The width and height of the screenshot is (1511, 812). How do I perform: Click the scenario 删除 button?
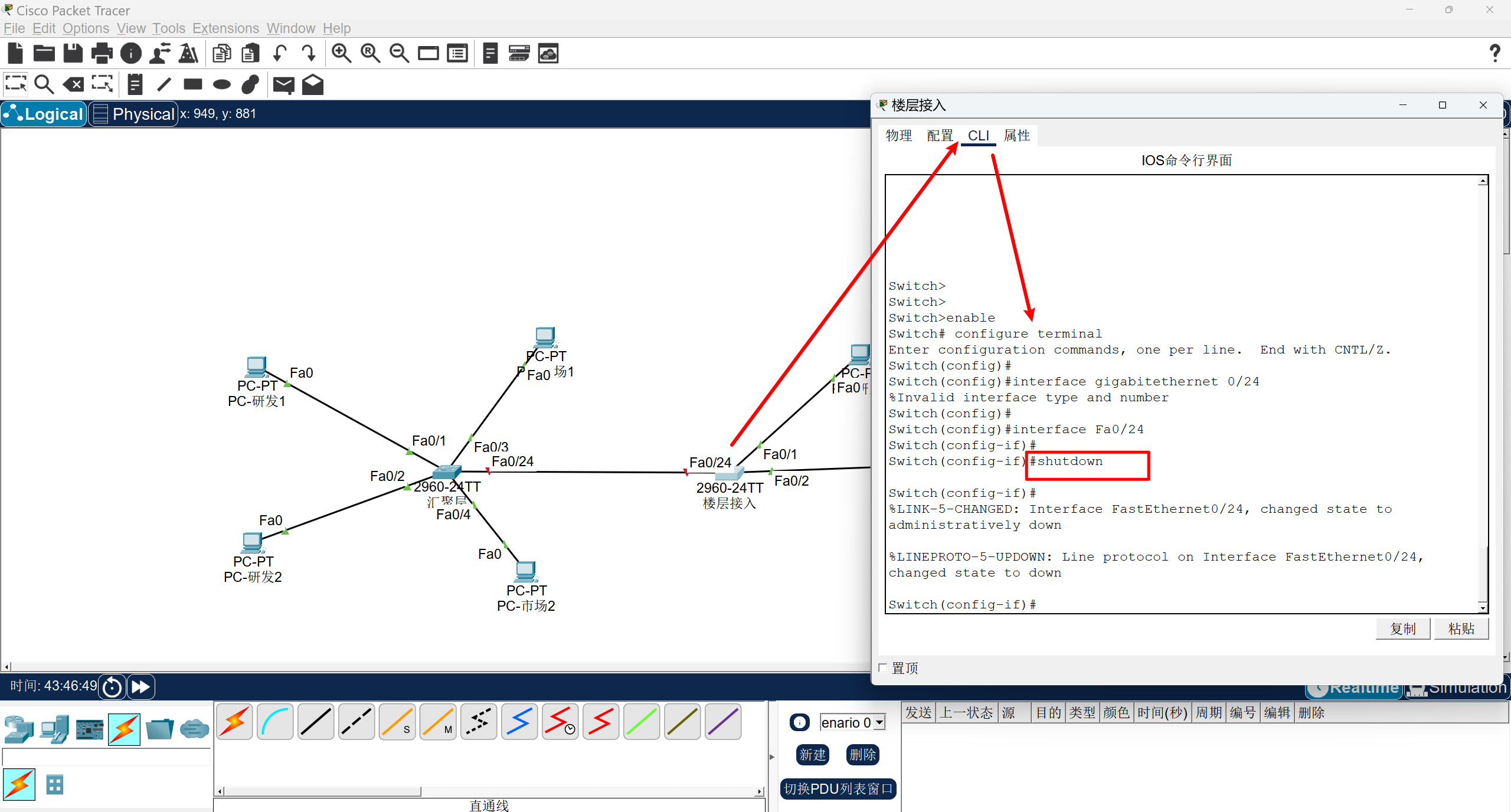tap(862, 755)
